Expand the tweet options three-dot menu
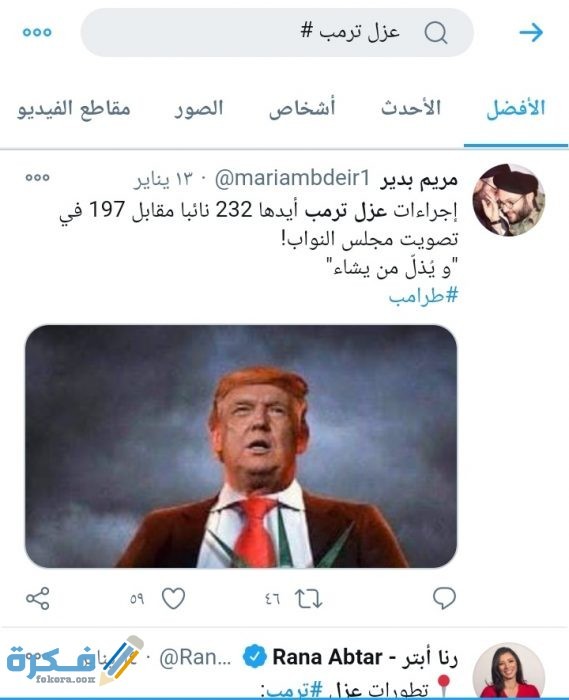 pyautogui.click(x=37, y=177)
